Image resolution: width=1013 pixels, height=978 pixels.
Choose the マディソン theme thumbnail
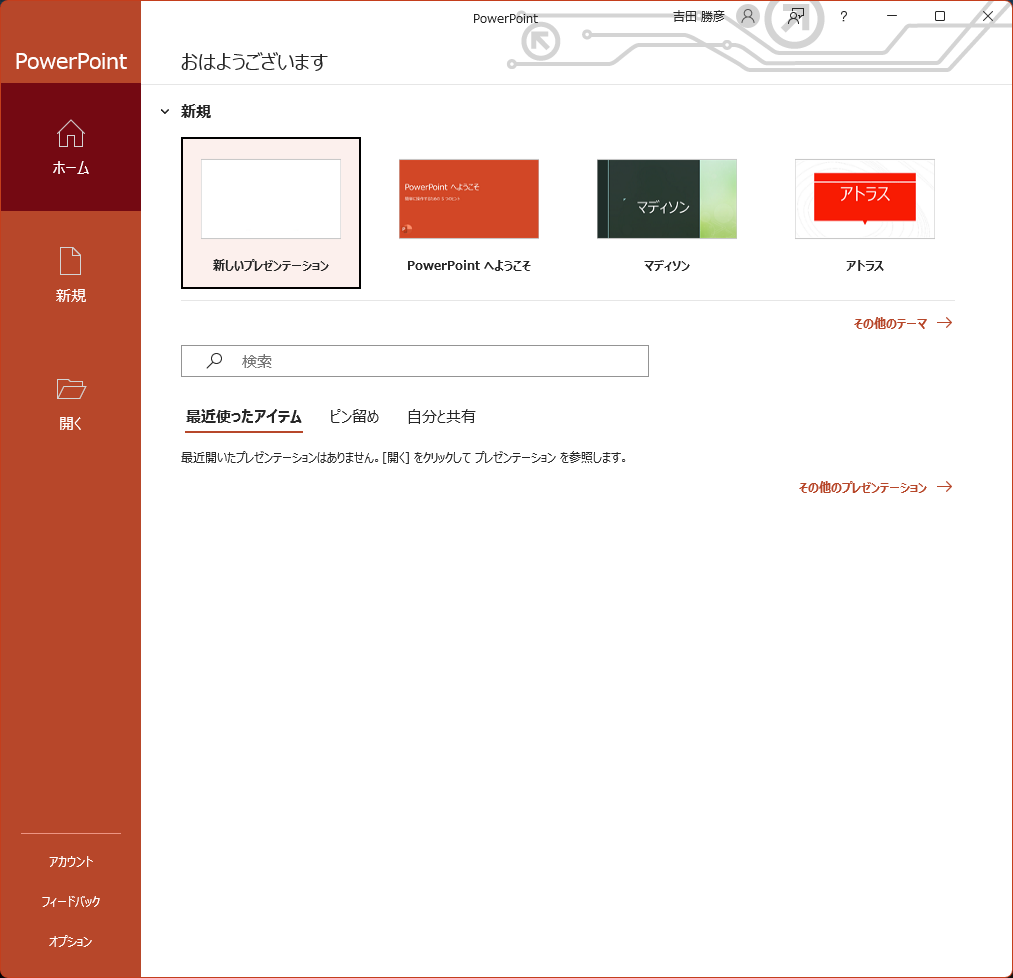pyautogui.click(x=667, y=199)
